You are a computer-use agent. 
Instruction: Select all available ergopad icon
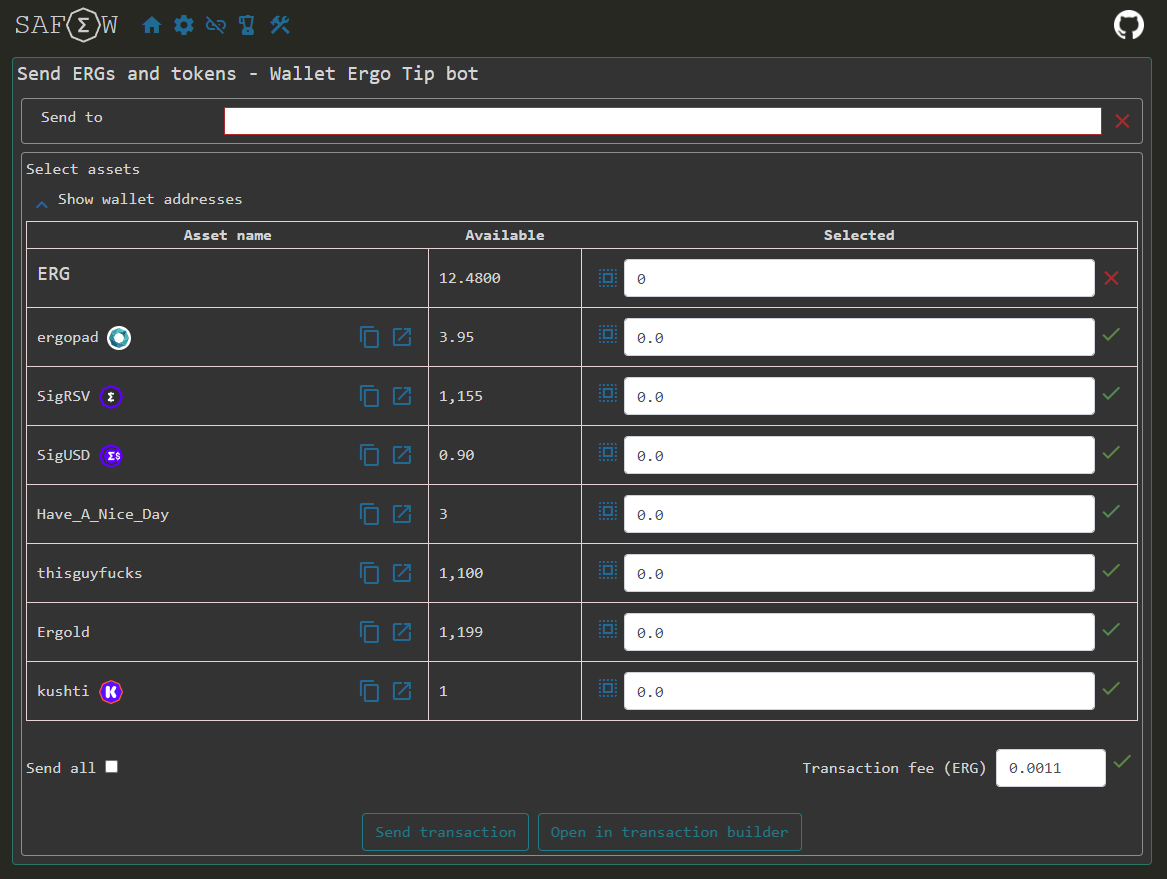pyautogui.click(x=608, y=335)
